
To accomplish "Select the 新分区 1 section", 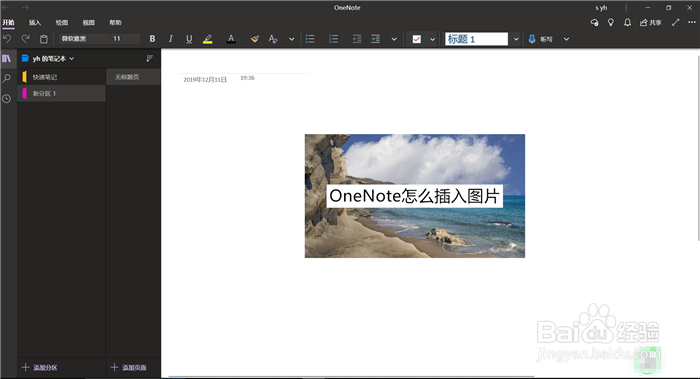I will coord(62,93).
